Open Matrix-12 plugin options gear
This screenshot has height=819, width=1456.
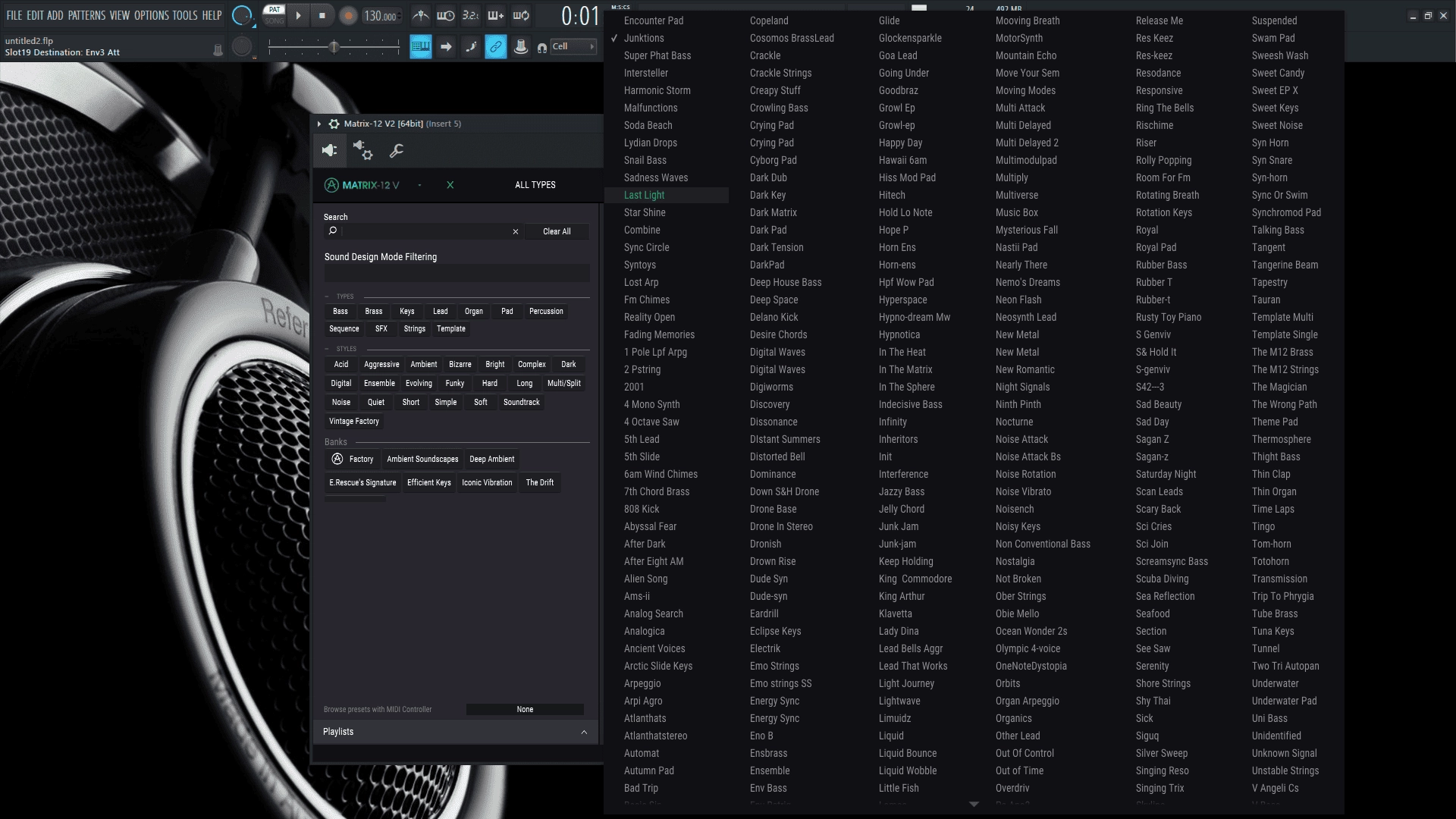tap(334, 124)
